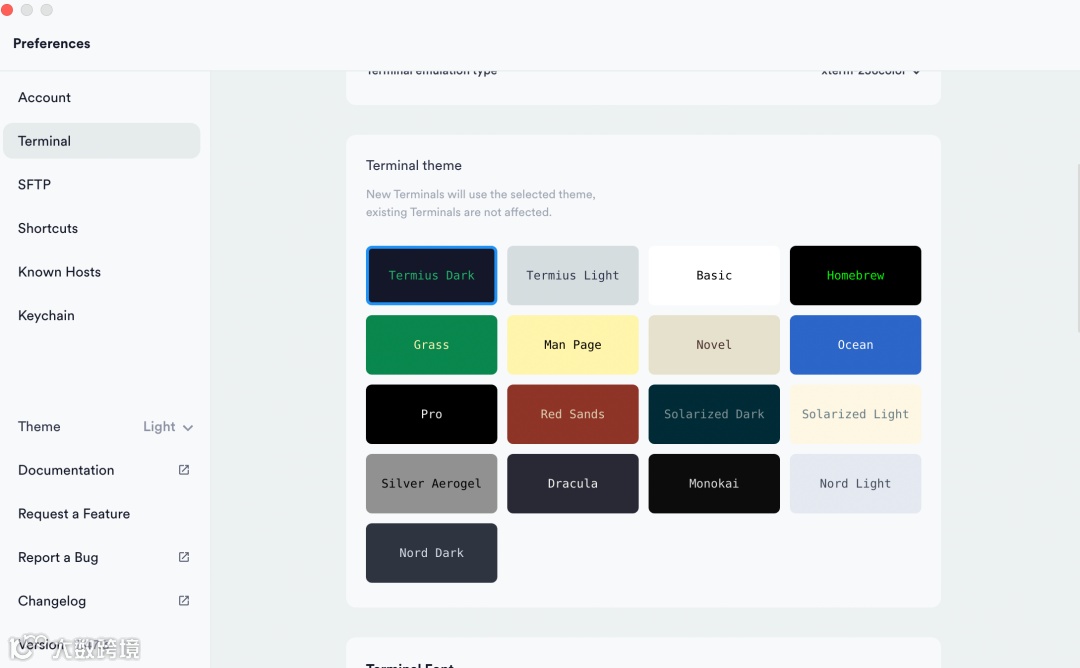The height and width of the screenshot is (668, 1080).
Task: Pick the Grass terminal theme
Action: coord(431,345)
